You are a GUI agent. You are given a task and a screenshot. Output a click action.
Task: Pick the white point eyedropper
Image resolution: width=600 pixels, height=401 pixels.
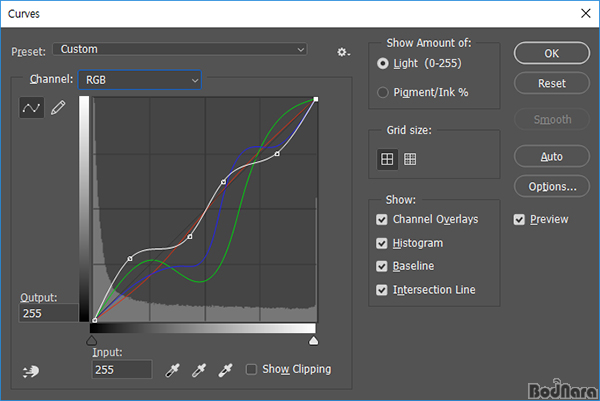(x=225, y=370)
